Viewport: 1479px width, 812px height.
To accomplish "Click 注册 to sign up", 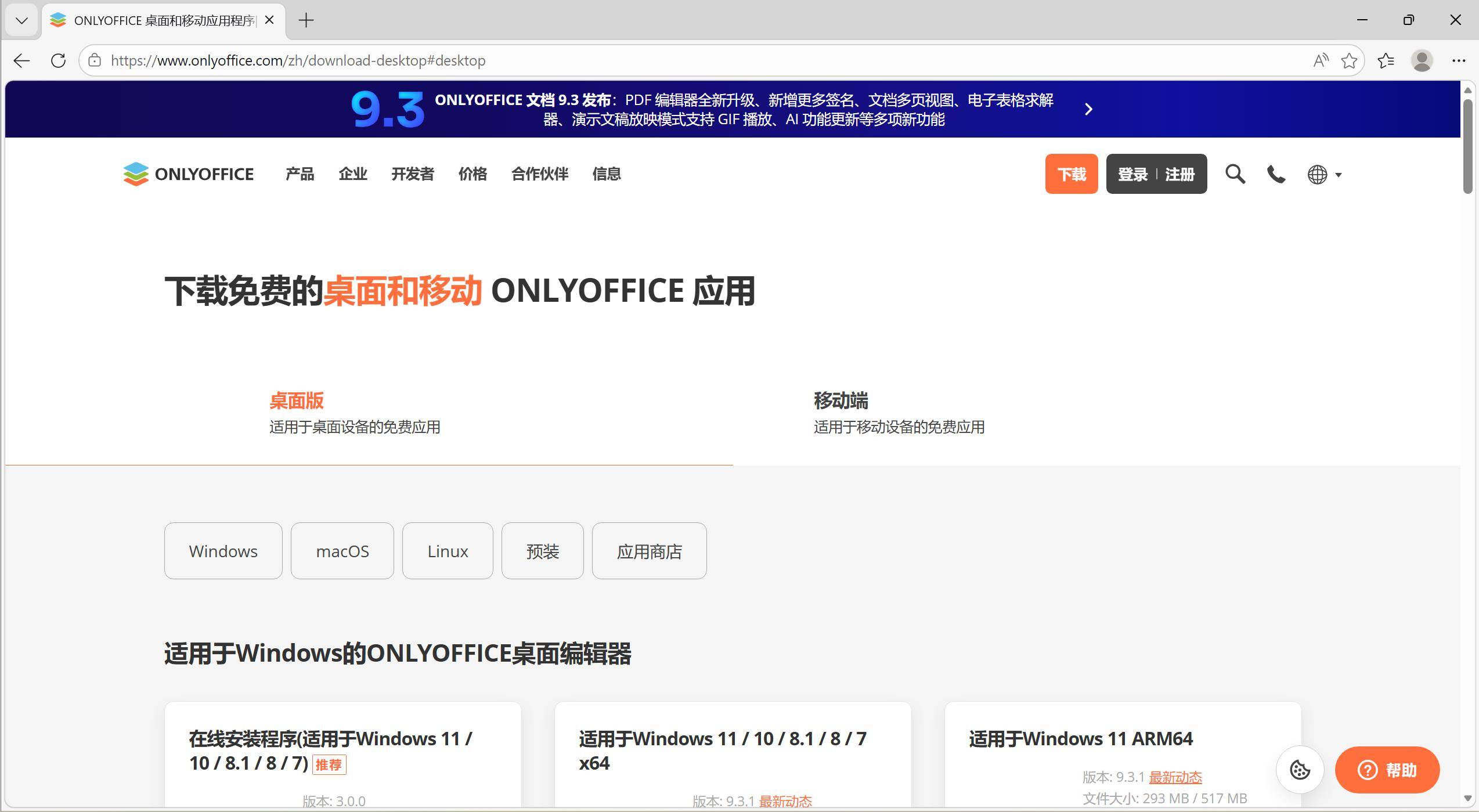I will tap(1179, 174).
